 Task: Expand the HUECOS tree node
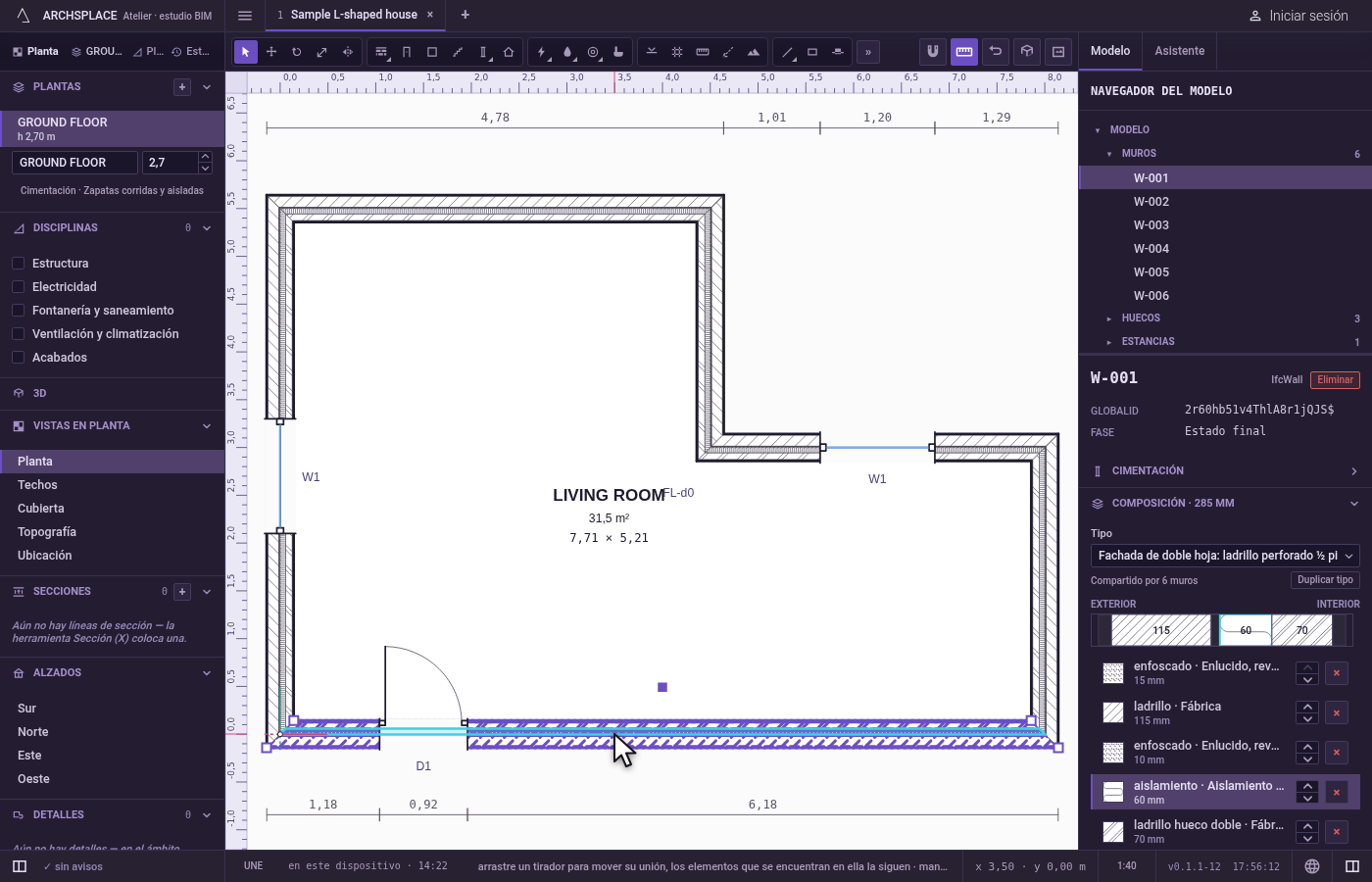pos(1108,318)
